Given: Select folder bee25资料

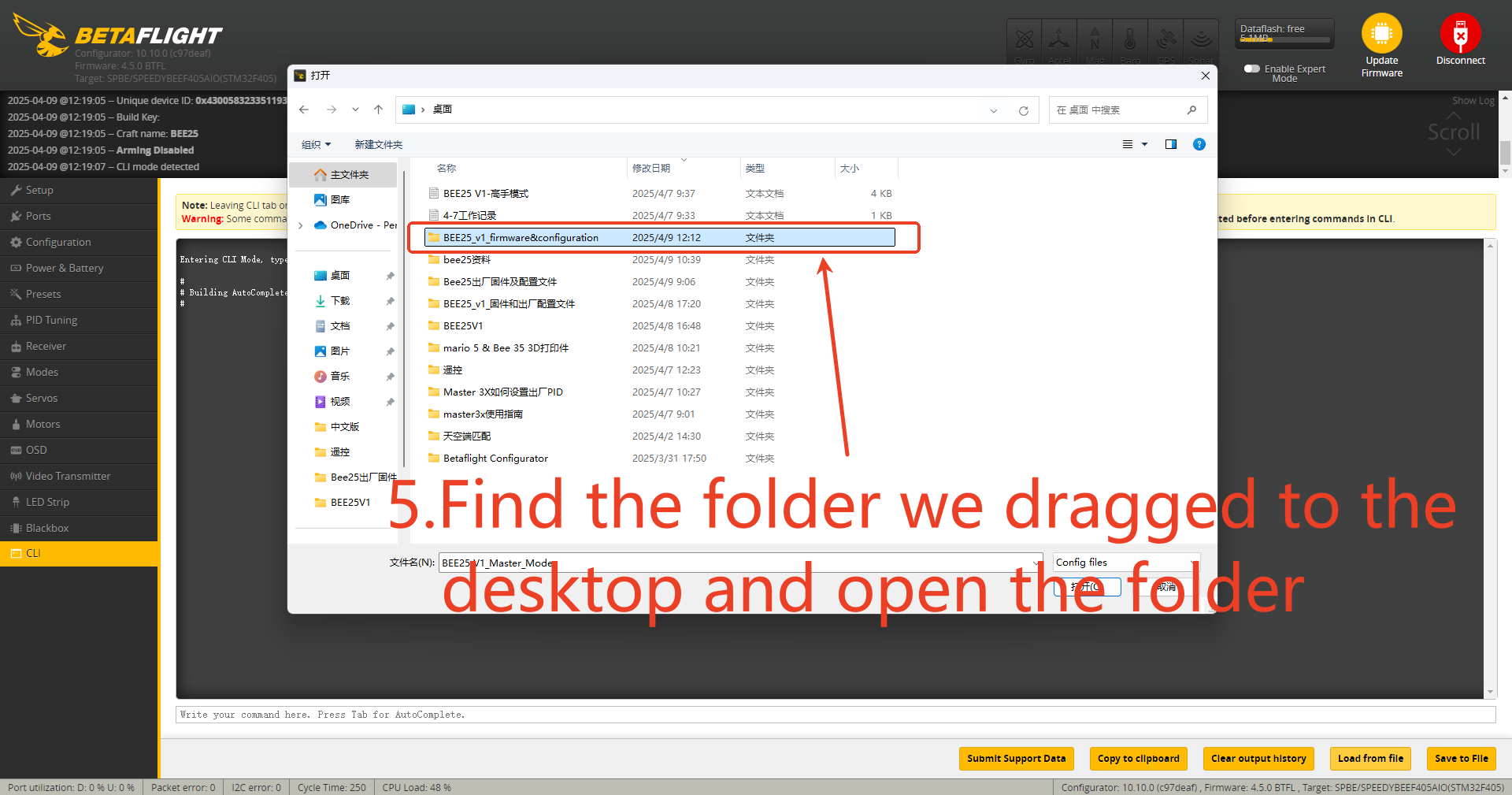Looking at the screenshot, I should click(x=660, y=260).
